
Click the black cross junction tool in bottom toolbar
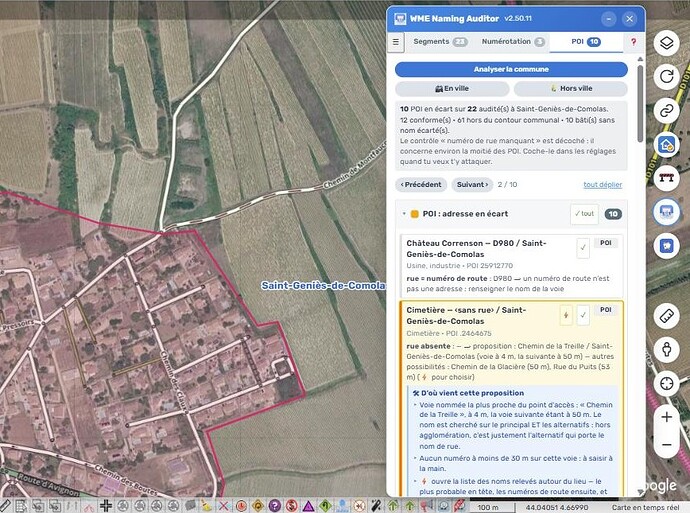pos(105,506)
